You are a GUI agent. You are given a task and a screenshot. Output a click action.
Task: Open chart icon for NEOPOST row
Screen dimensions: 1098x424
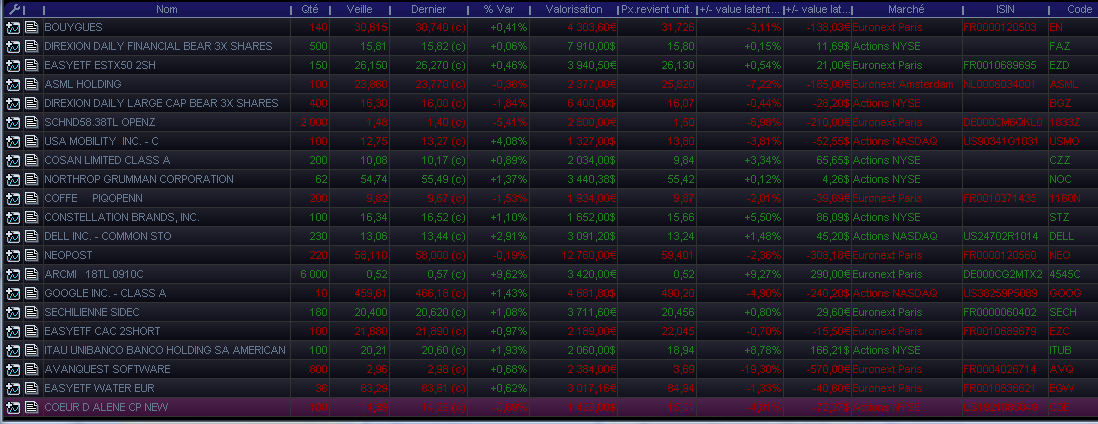click(13, 255)
